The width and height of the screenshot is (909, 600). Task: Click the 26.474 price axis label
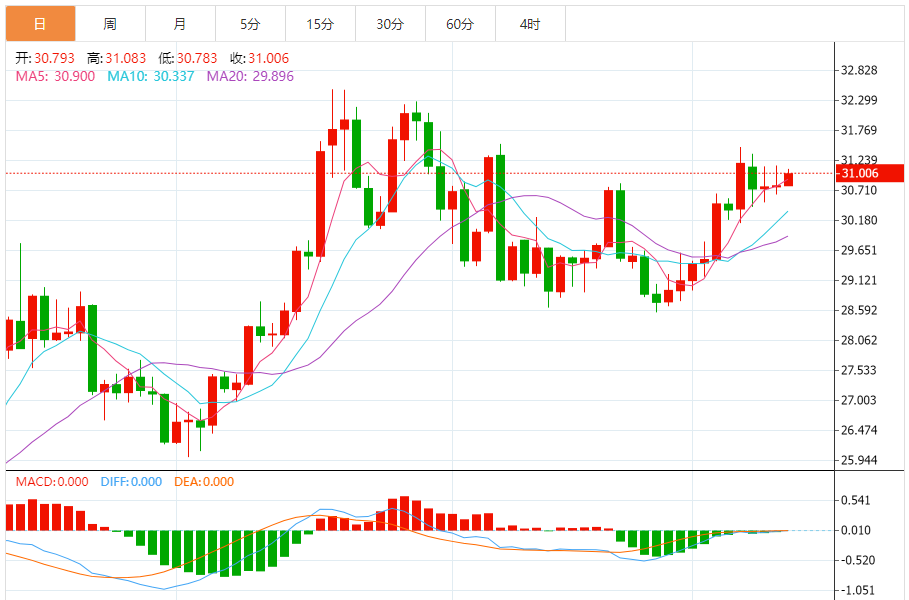click(x=859, y=430)
